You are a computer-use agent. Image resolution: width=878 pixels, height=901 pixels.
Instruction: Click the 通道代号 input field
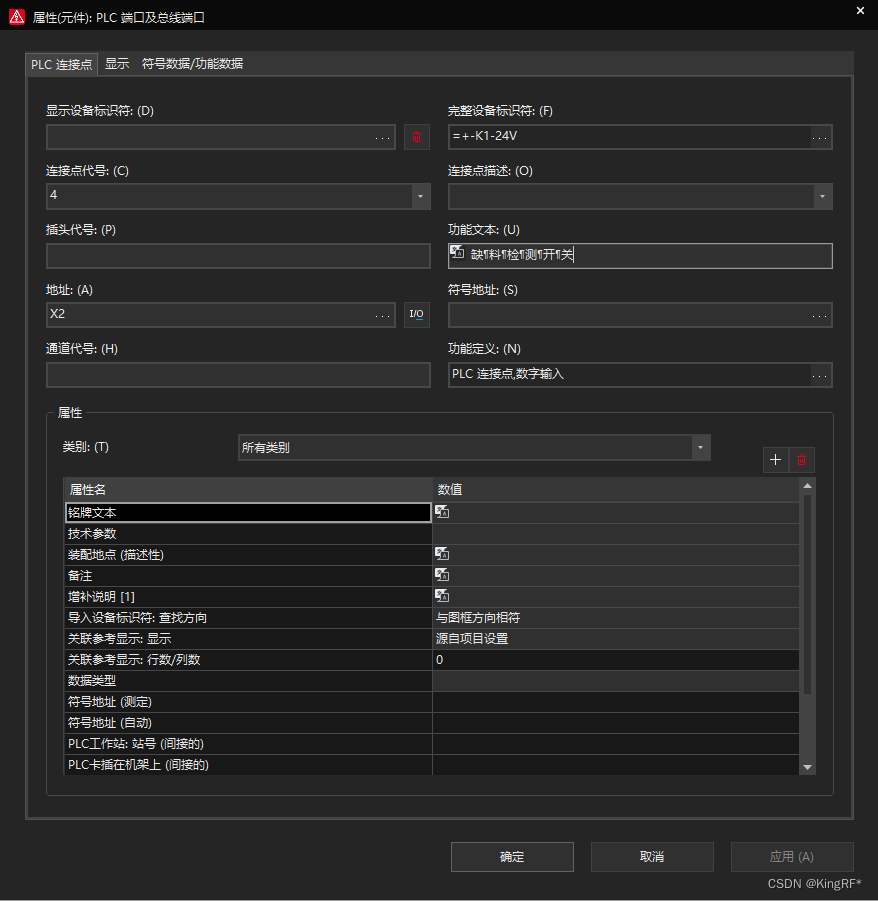[x=238, y=375]
